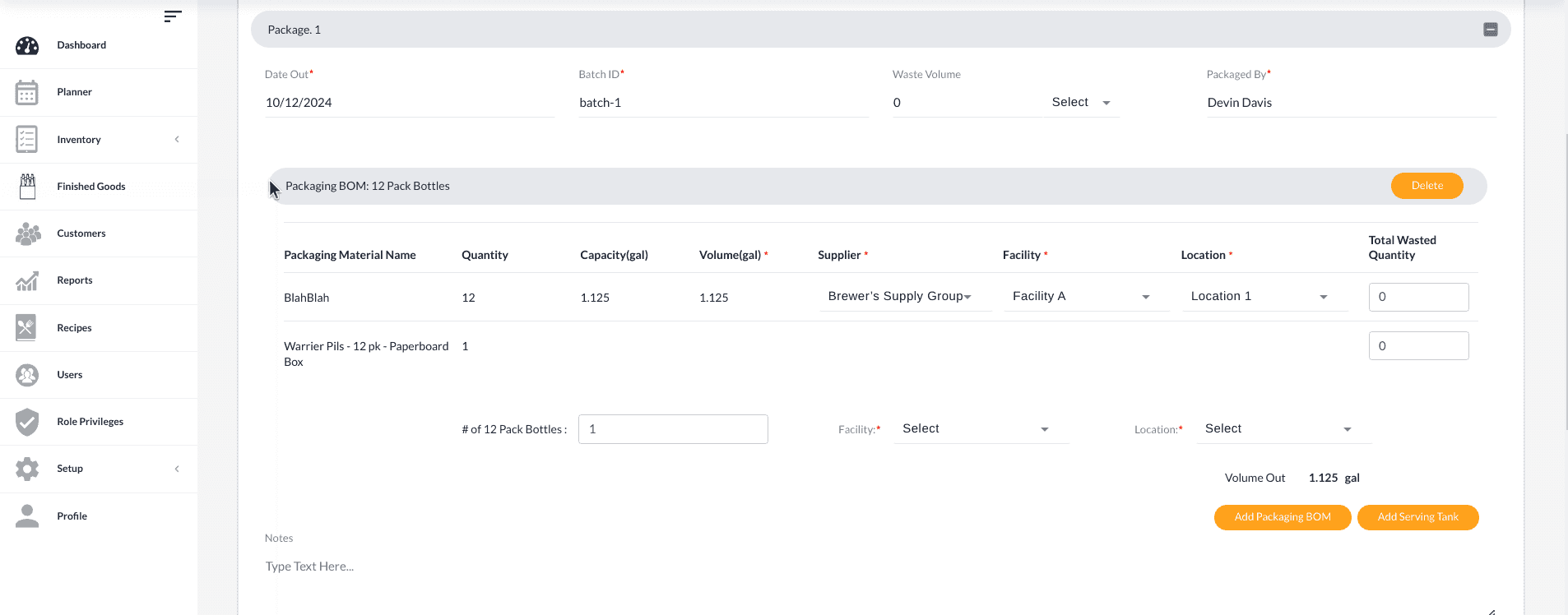Click the Profile person icon
The image size is (1568, 615).
pyautogui.click(x=27, y=516)
